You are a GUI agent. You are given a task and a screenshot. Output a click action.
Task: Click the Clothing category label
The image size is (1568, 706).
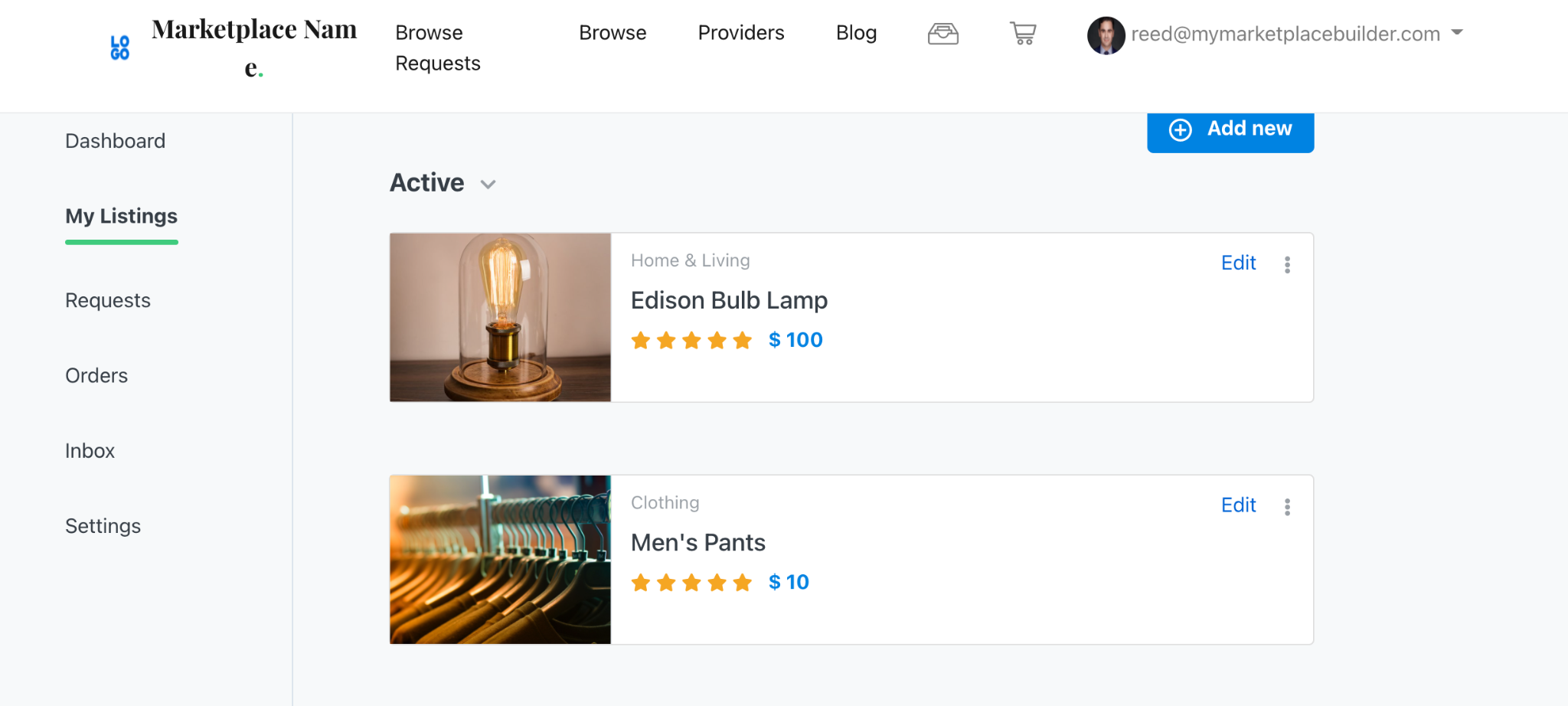pos(665,502)
